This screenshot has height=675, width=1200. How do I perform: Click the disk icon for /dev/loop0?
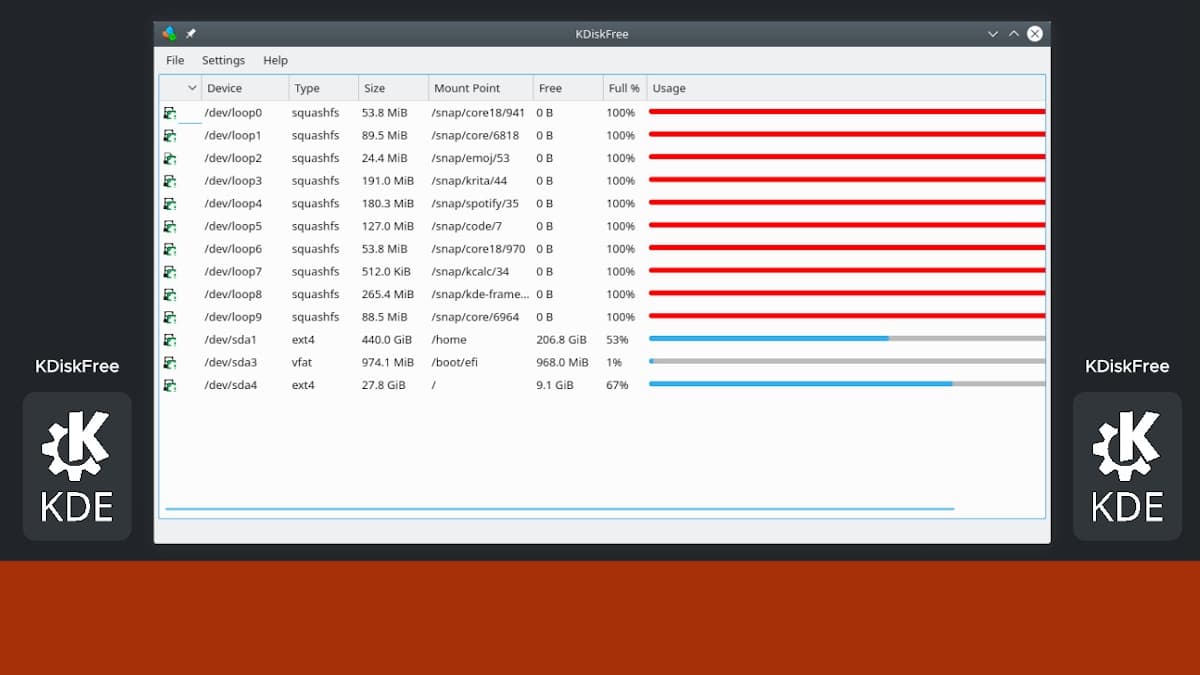[170, 113]
